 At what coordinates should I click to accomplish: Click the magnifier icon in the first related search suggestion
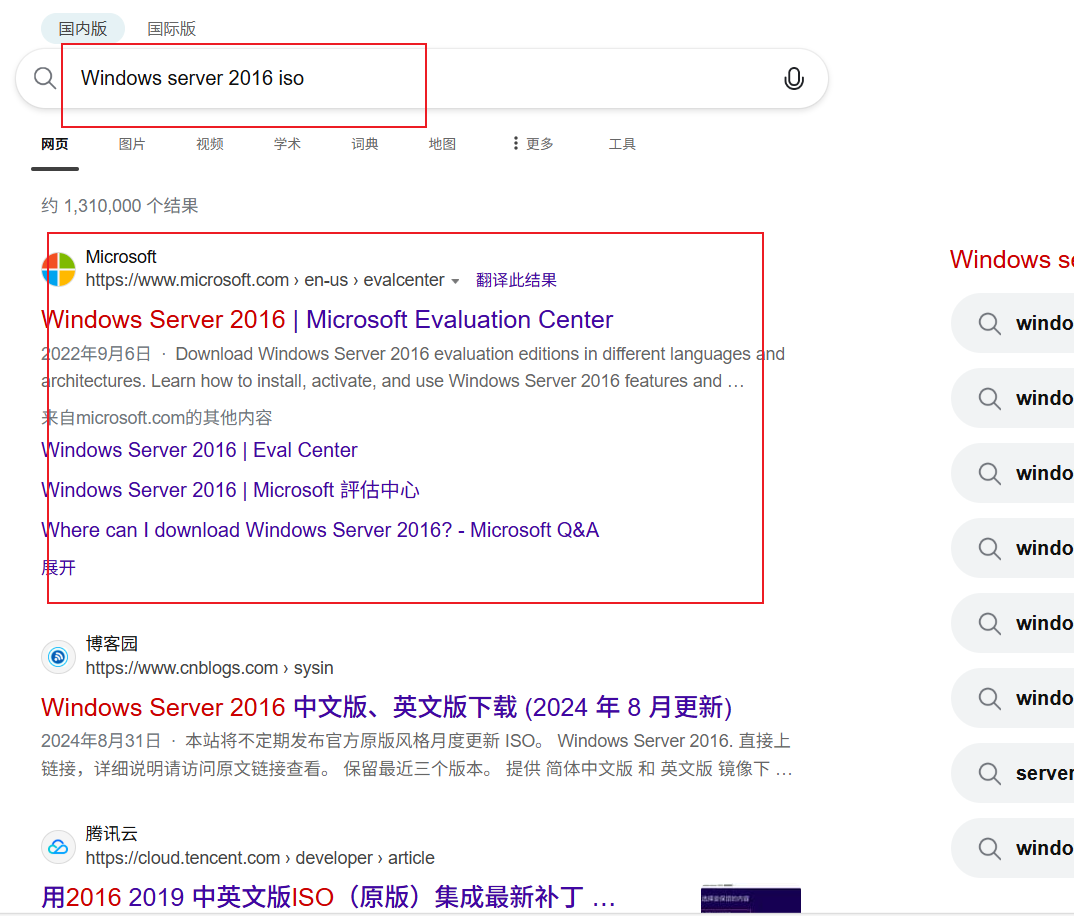pos(990,323)
